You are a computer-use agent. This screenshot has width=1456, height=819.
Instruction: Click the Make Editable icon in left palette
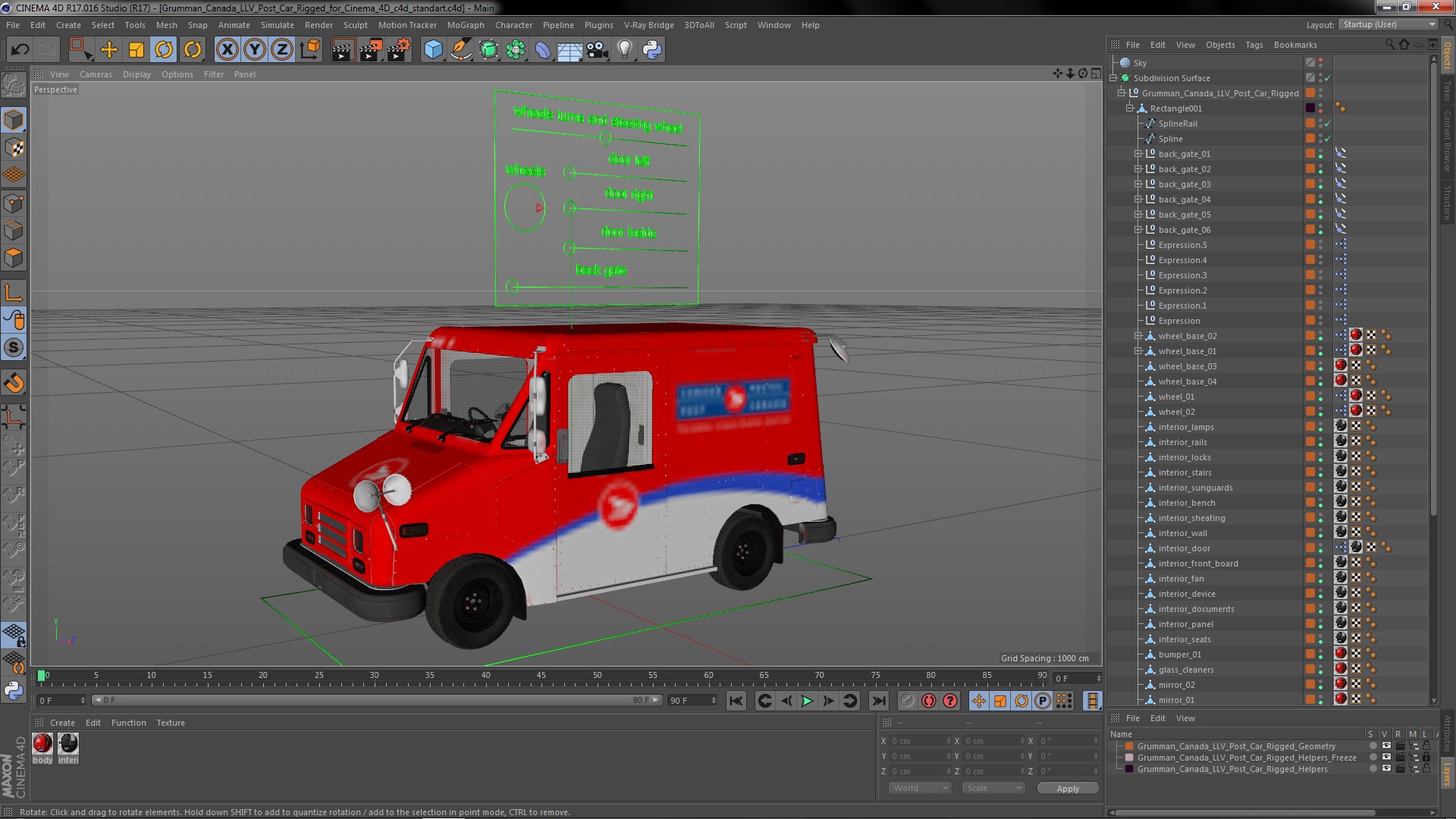(14, 85)
